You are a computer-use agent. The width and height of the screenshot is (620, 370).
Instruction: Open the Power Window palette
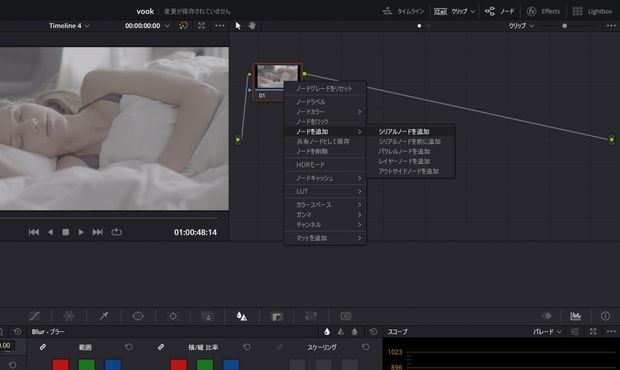[x=138, y=316]
